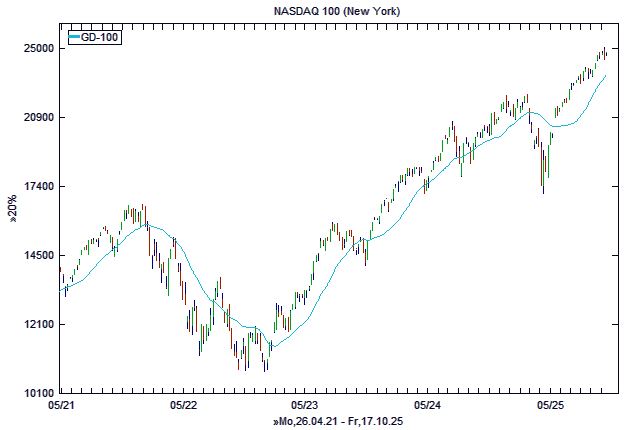
Task: Select the cyan GD-100 legend line swatch
Action: [74, 37]
